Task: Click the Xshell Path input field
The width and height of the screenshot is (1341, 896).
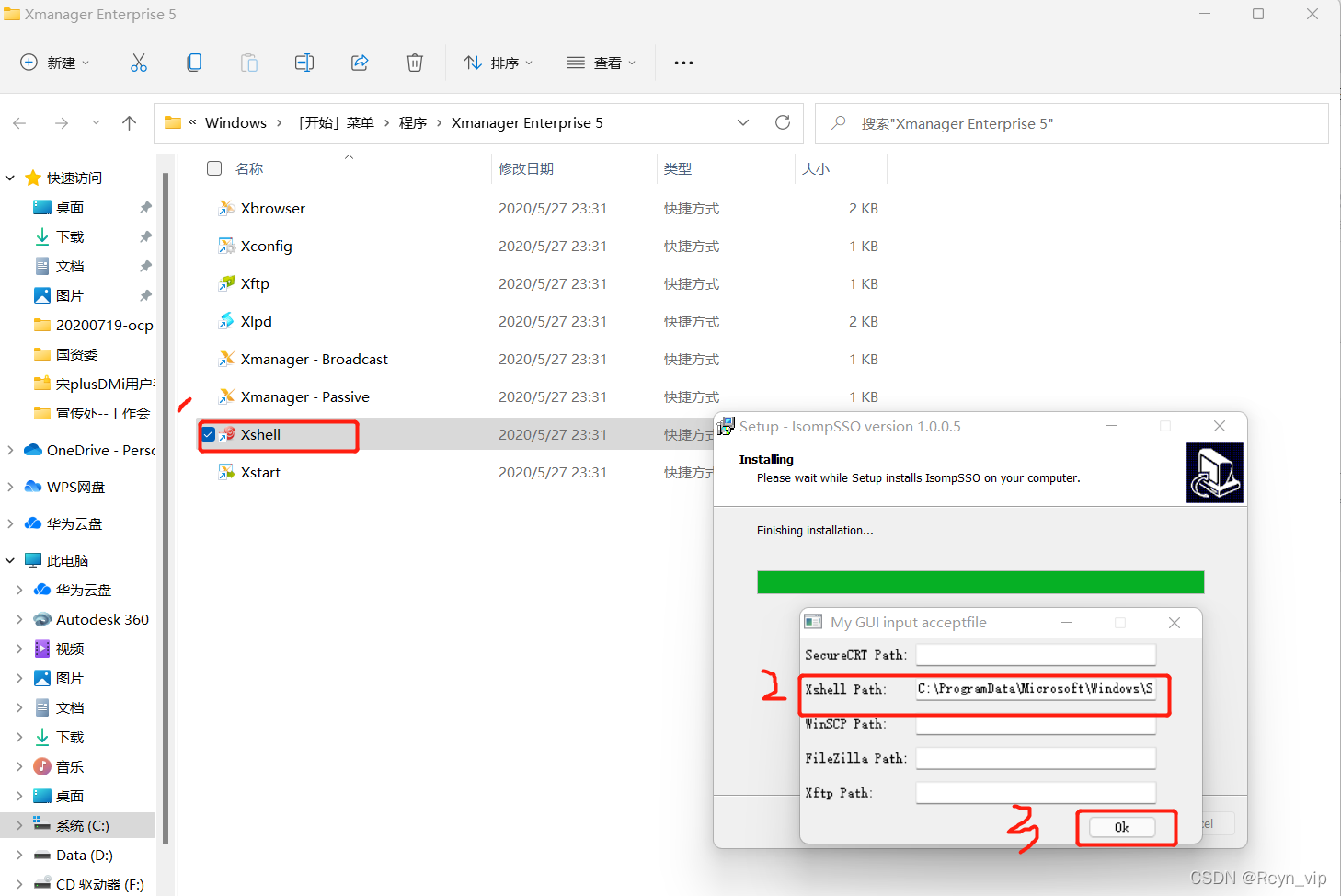Action: coord(1036,689)
